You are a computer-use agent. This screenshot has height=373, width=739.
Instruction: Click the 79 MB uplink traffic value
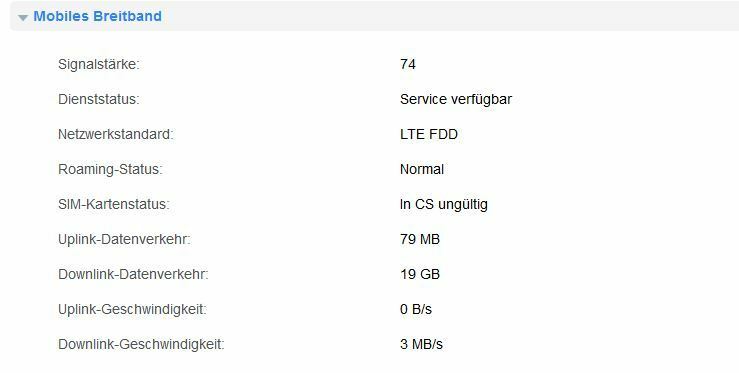(420, 239)
